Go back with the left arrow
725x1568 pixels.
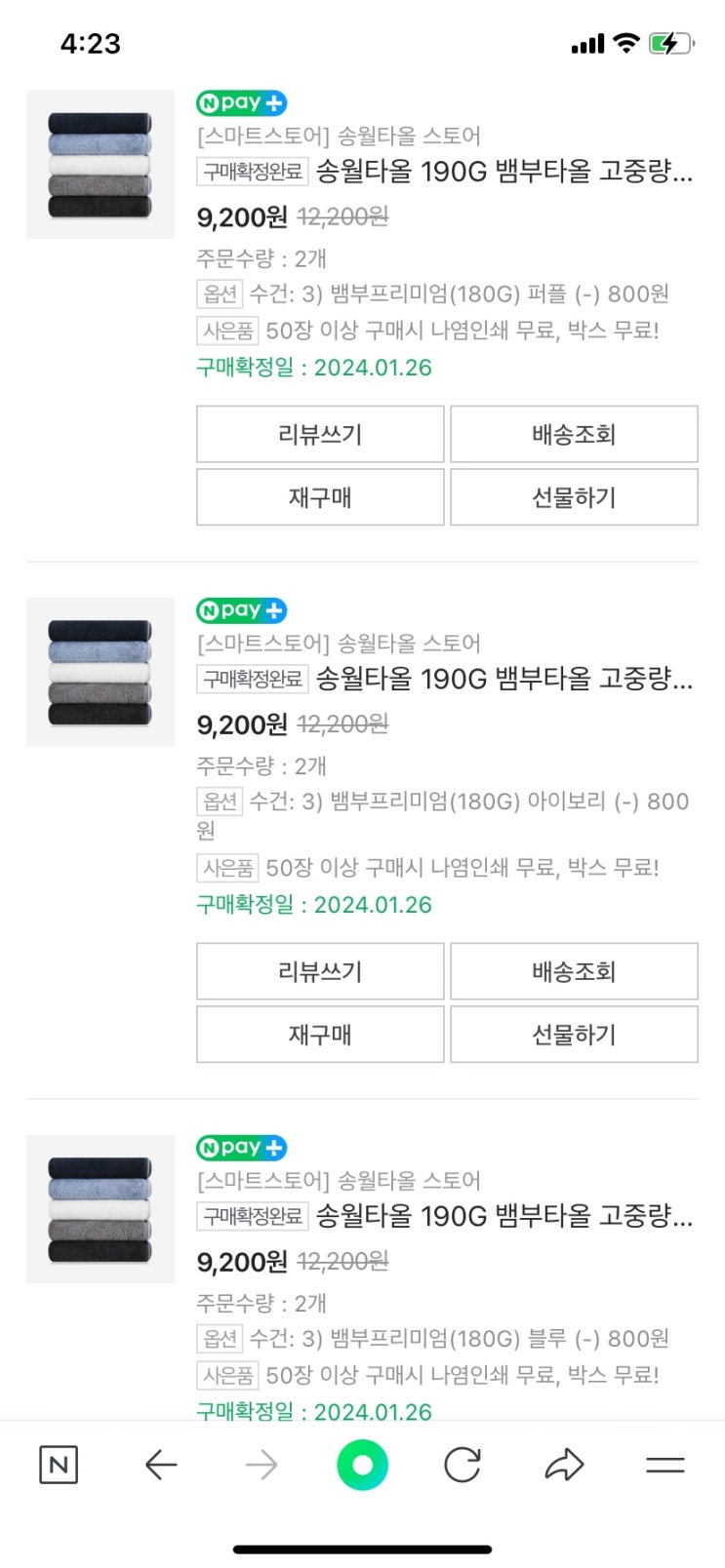161,1465
